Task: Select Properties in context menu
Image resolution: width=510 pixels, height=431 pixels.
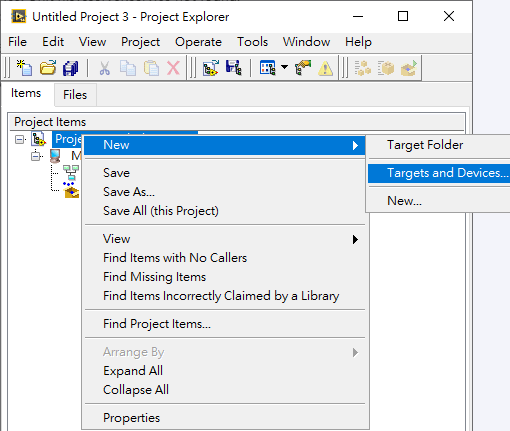Action: (x=132, y=418)
